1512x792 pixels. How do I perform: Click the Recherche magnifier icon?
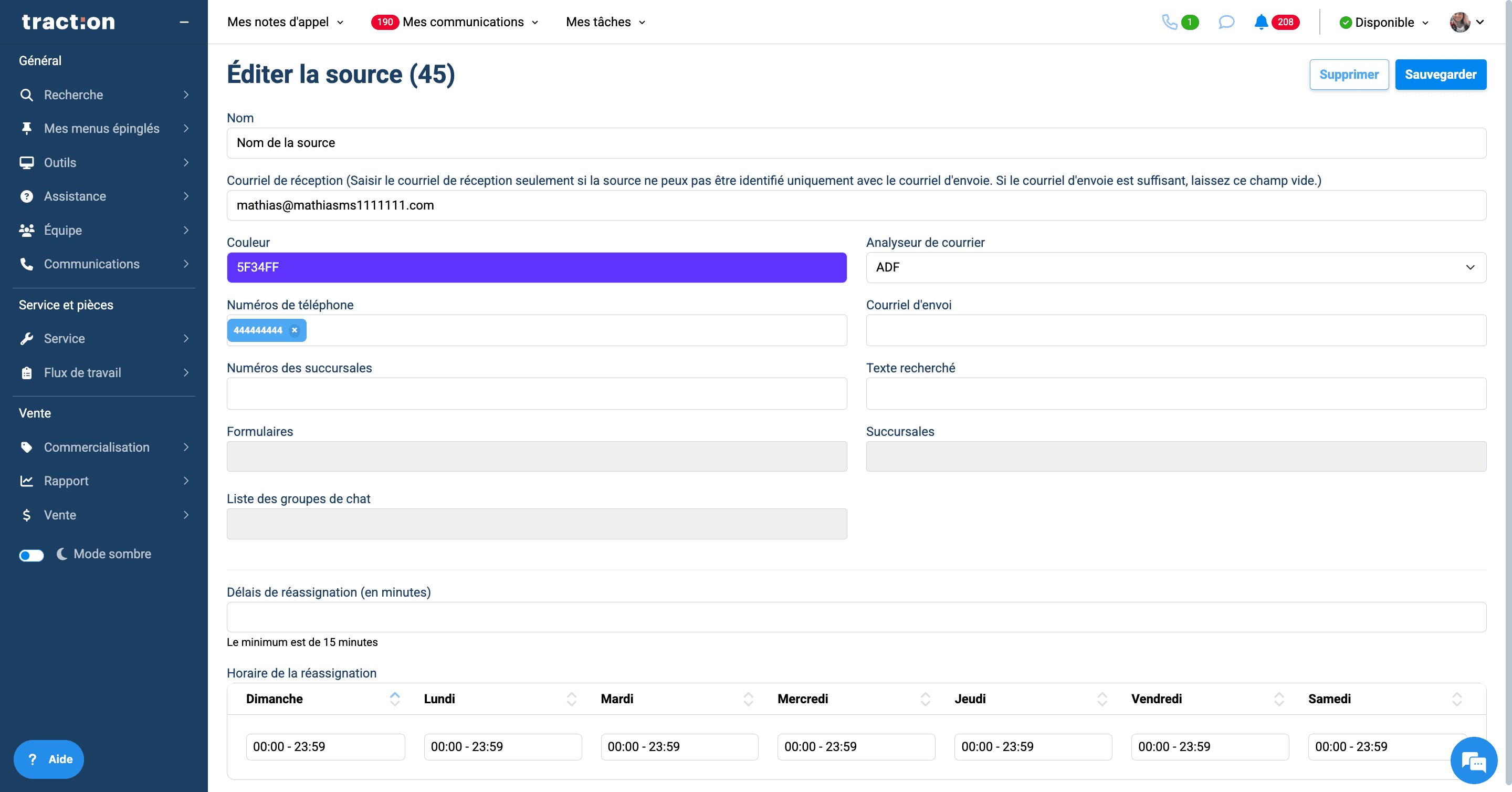(26, 95)
